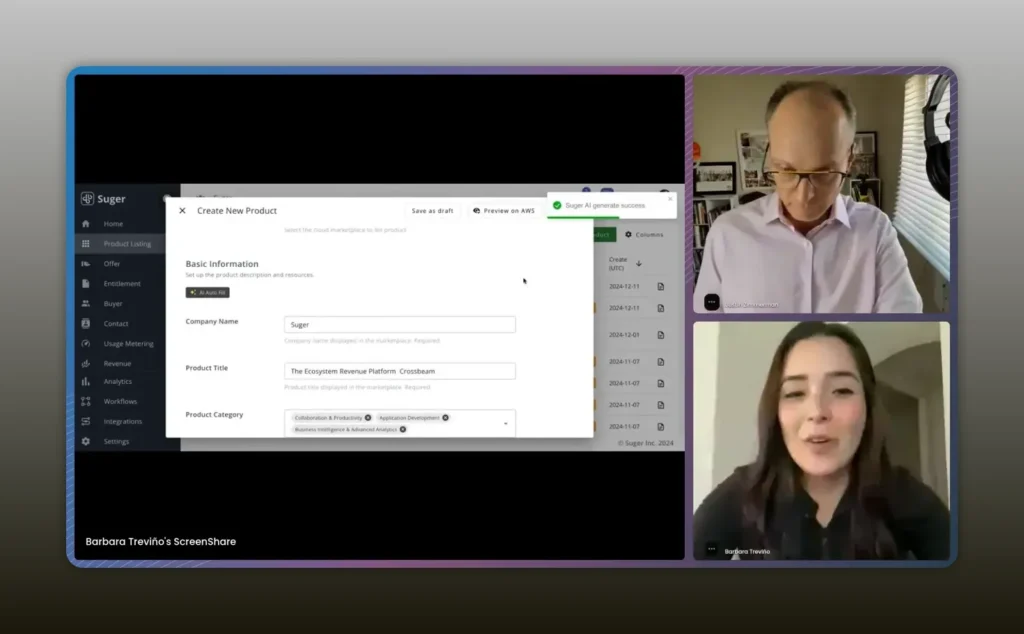Remove Business Intelligence & Advanced Analytics tag
This screenshot has height=634, width=1024.
(403, 429)
